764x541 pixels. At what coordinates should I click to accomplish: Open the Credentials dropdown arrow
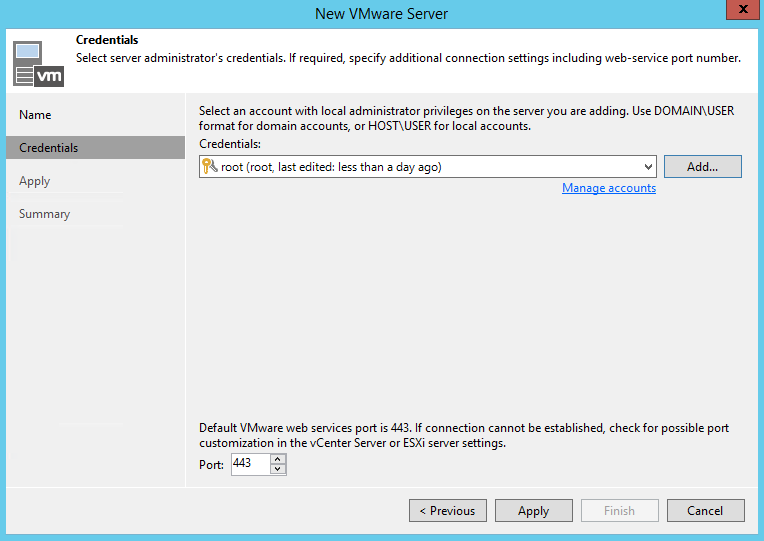click(x=647, y=167)
